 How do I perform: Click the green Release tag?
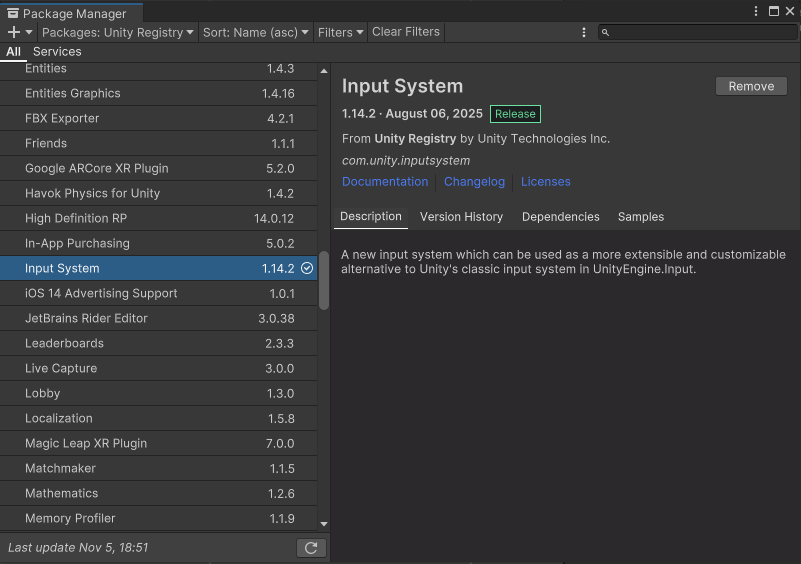tap(515, 114)
